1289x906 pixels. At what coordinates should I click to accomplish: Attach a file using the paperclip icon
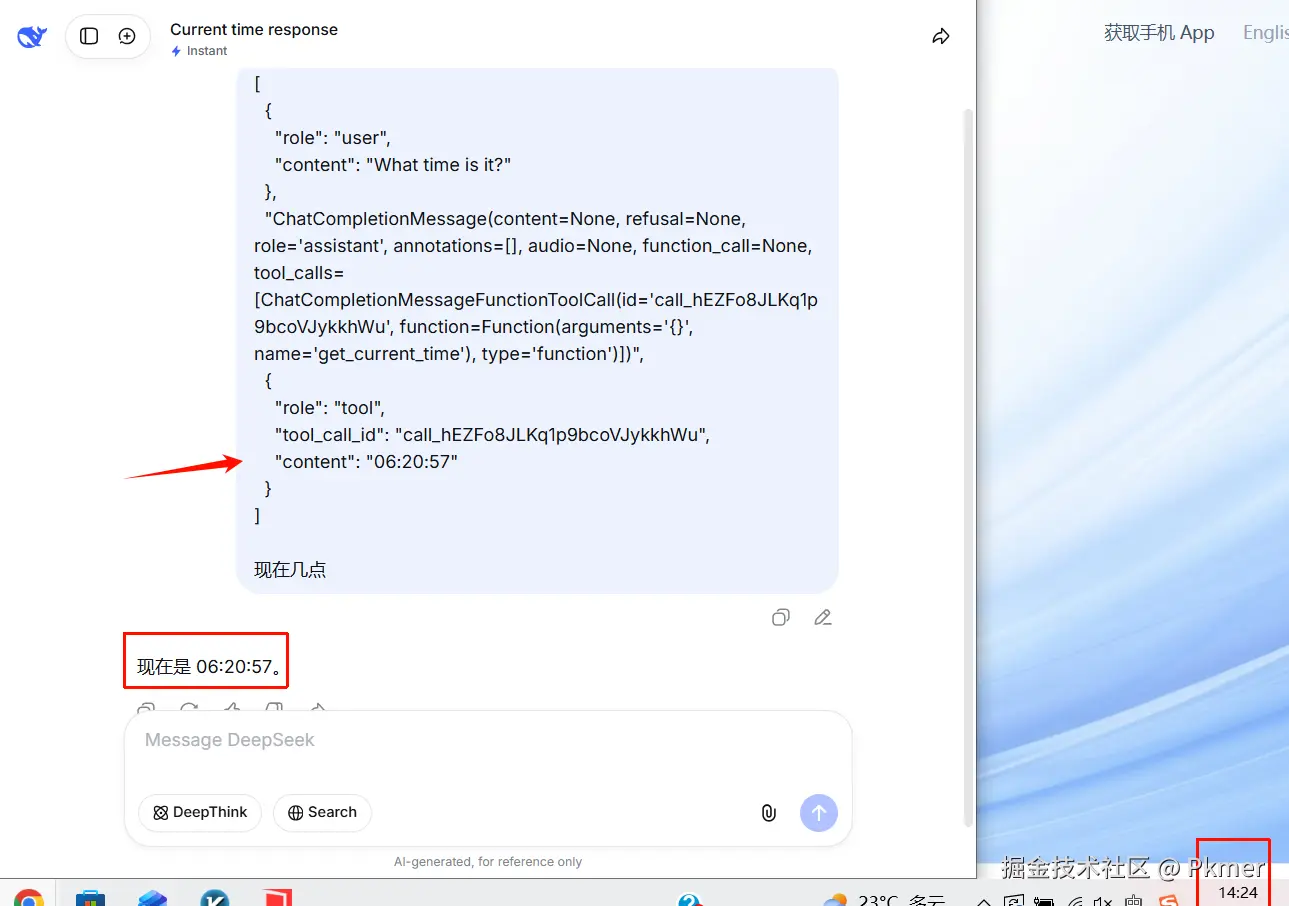coord(768,813)
